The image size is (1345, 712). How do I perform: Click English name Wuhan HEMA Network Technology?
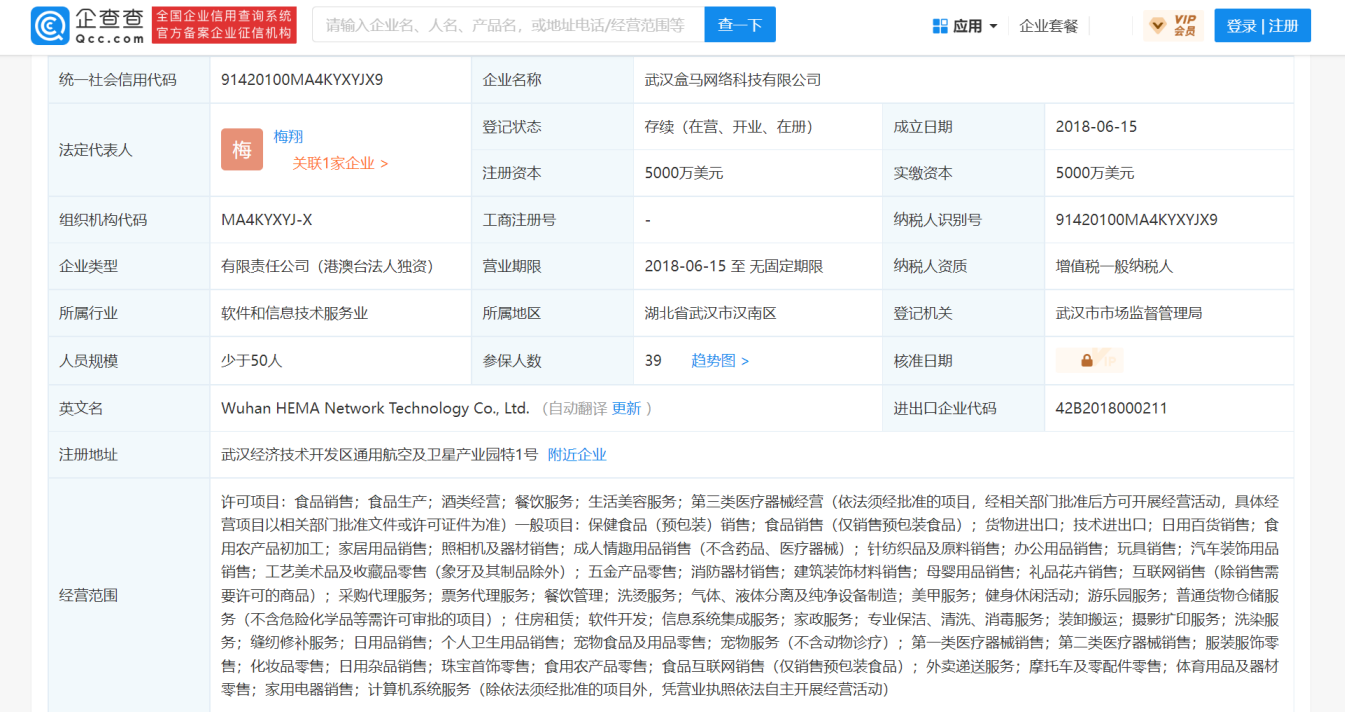[375, 408]
